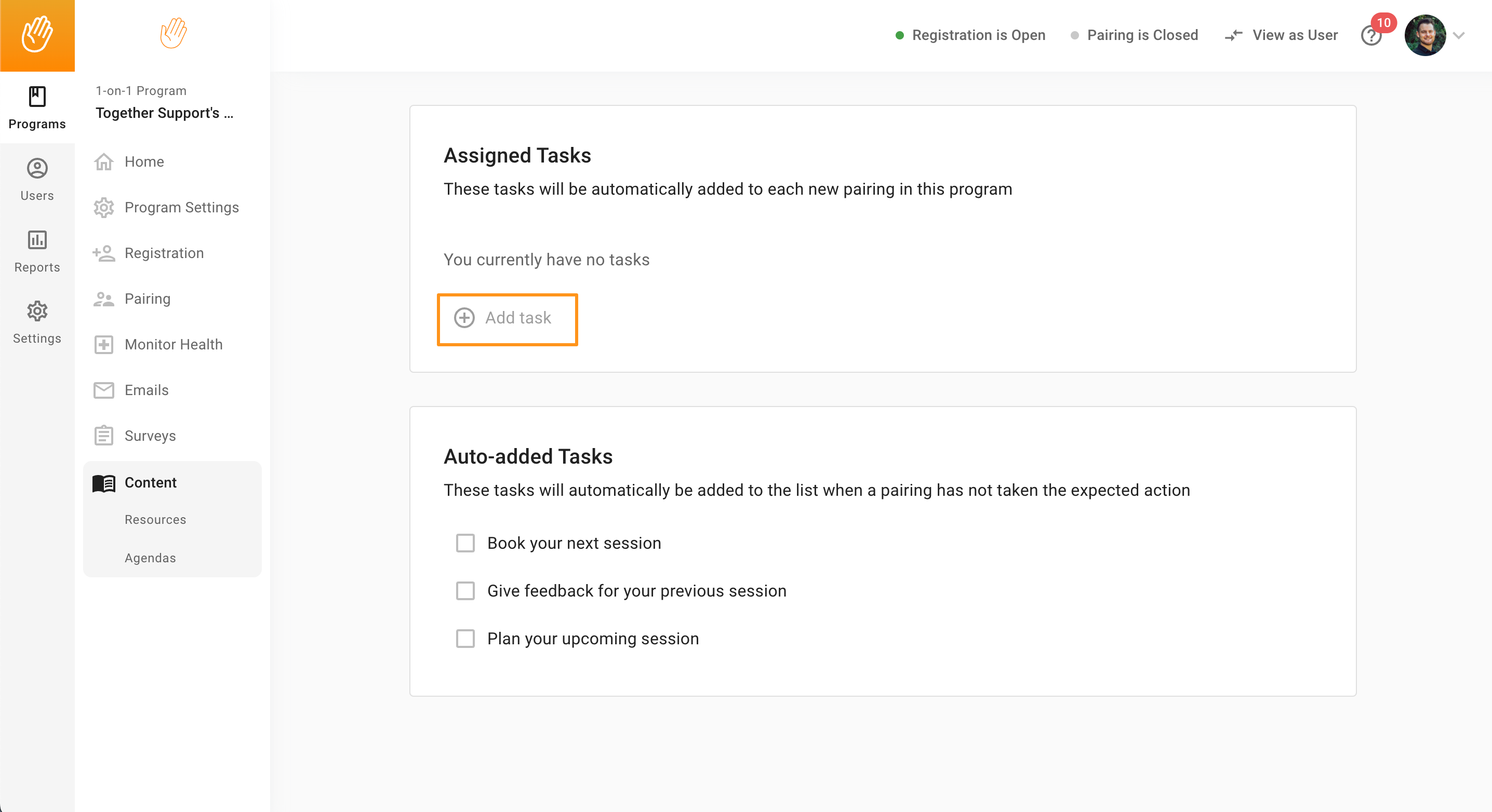This screenshot has width=1492, height=812.
Task: Click the Monitor Health plus-box icon
Action: pos(104,344)
